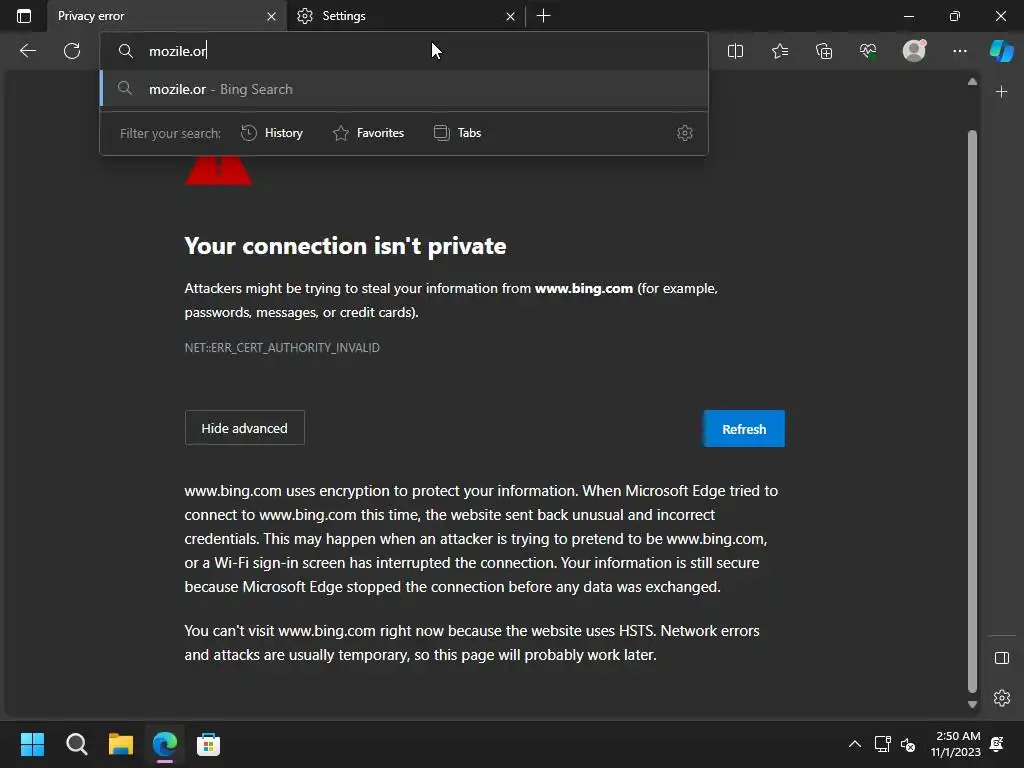Viewport: 1024px width, 768px height.
Task: Open the clock showing 2:50 AM
Action: coord(956,744)
